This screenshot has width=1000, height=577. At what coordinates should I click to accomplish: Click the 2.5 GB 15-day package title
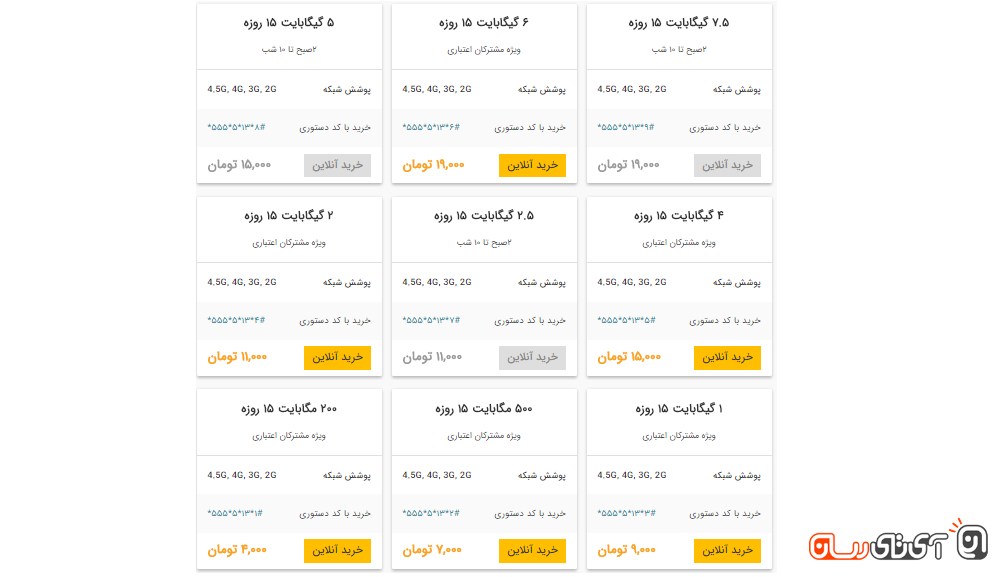pos(484,216)
